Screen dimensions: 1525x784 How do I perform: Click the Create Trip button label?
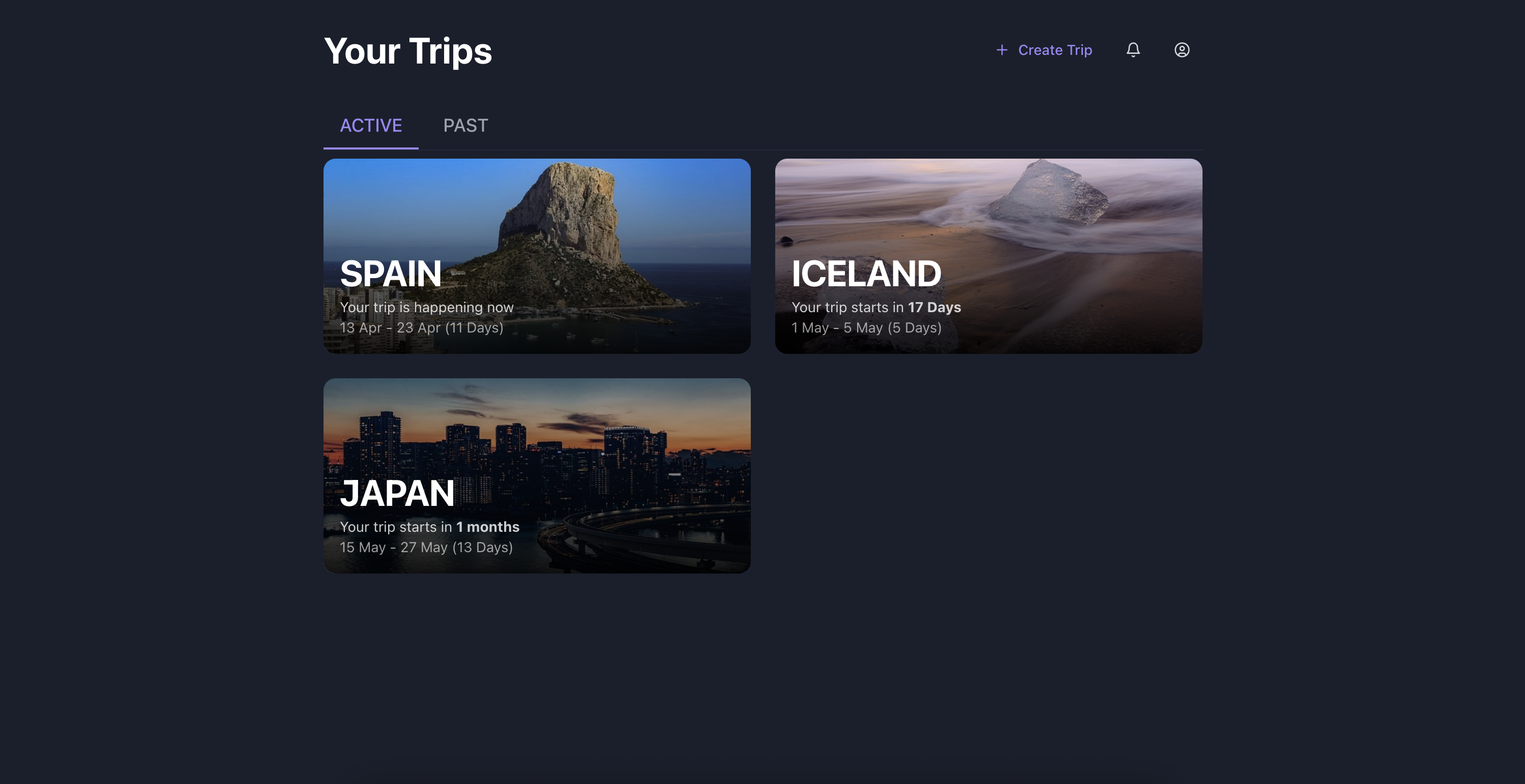[1054, 50]
